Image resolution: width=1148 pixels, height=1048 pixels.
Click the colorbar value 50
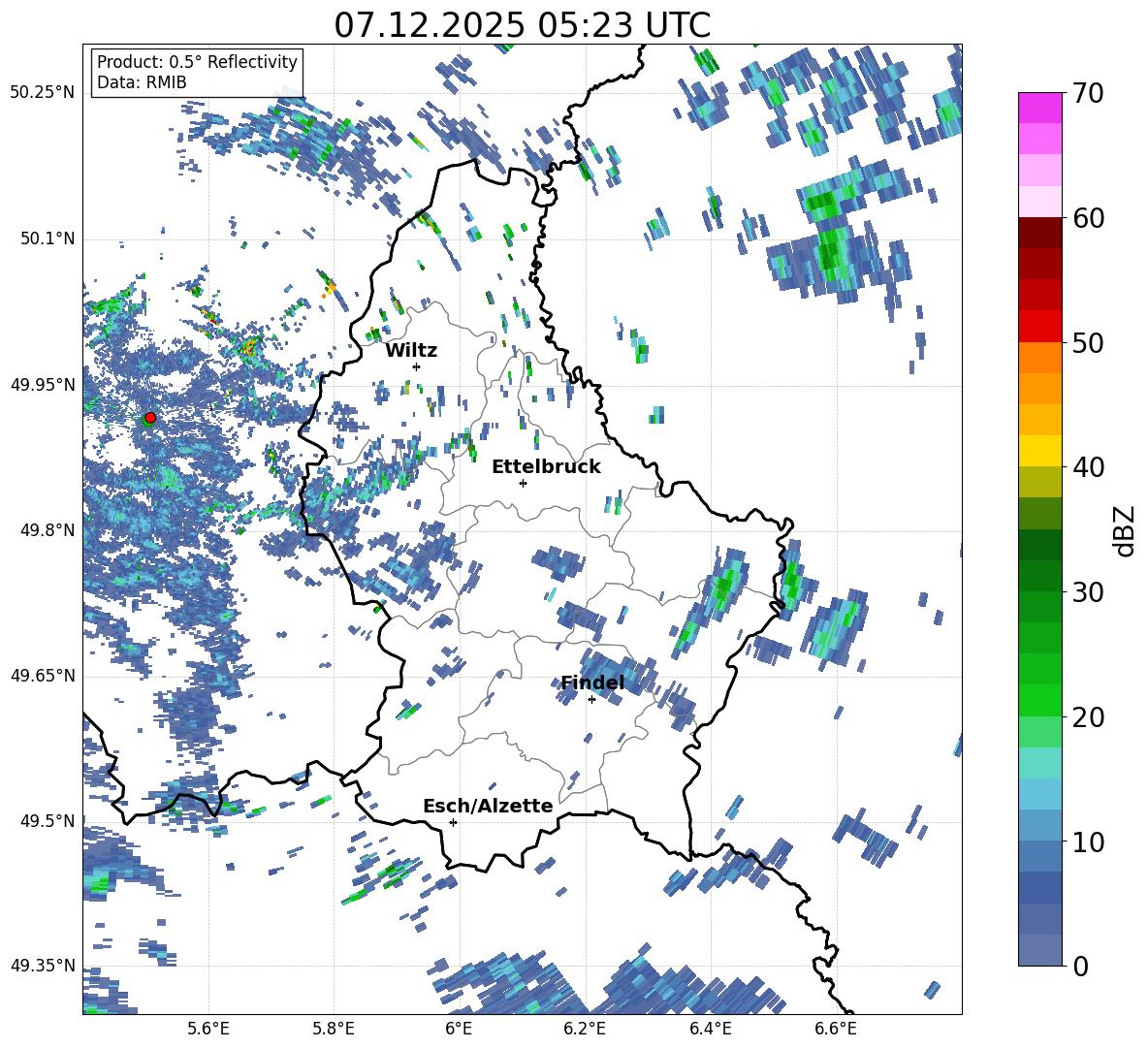(x=1088, y=343)
